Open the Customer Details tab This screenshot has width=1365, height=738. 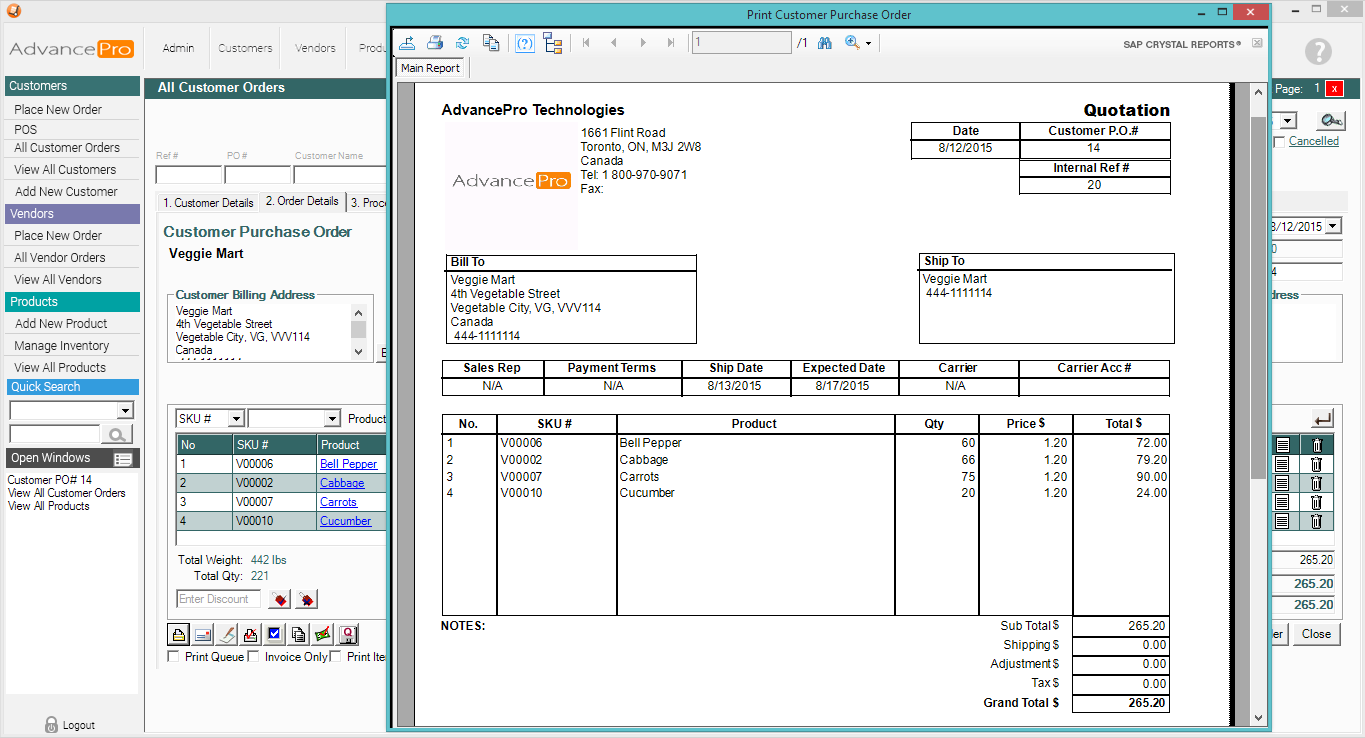click(x=208, y=202)
